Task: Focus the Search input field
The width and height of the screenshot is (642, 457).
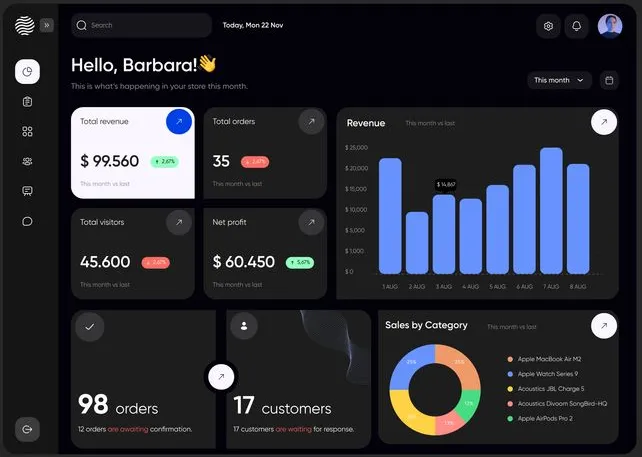Action: 141,25
